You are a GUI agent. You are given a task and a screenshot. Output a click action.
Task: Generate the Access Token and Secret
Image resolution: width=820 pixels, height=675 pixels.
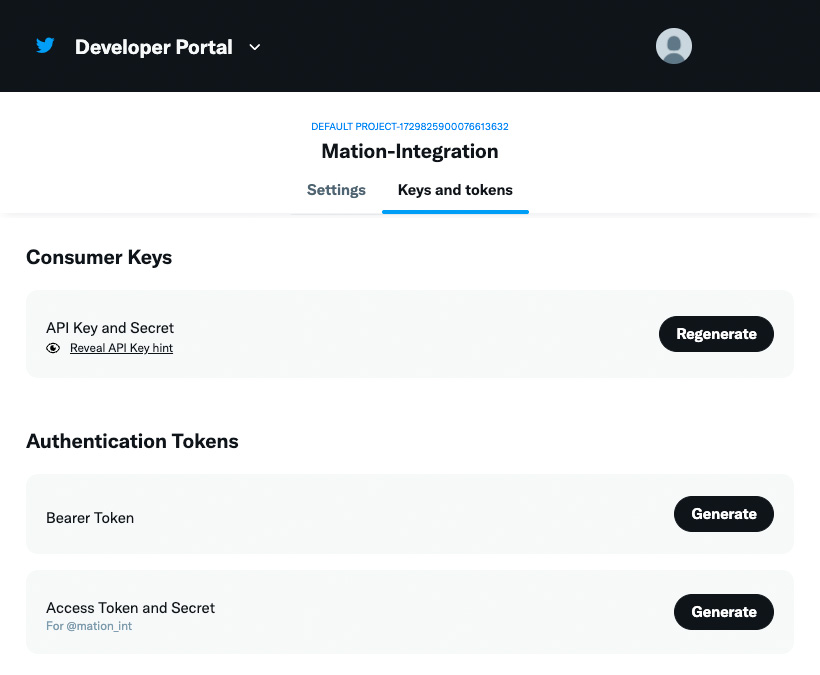[723, 612]
